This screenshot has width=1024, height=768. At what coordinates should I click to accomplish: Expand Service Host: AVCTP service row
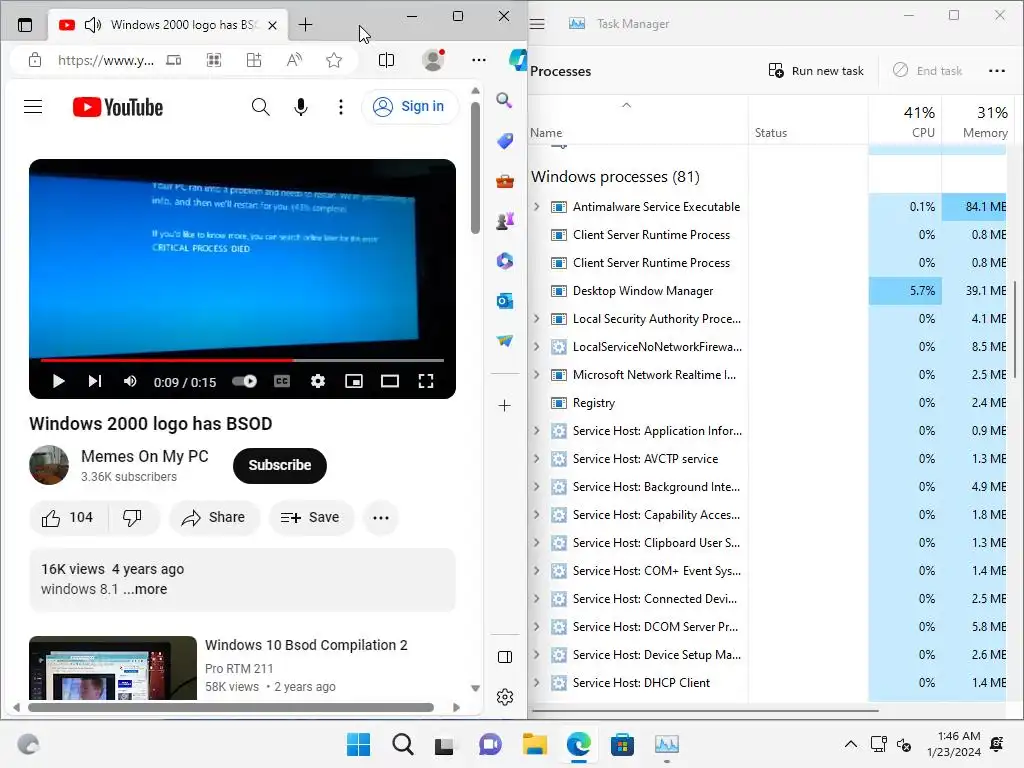coord(537,459)
